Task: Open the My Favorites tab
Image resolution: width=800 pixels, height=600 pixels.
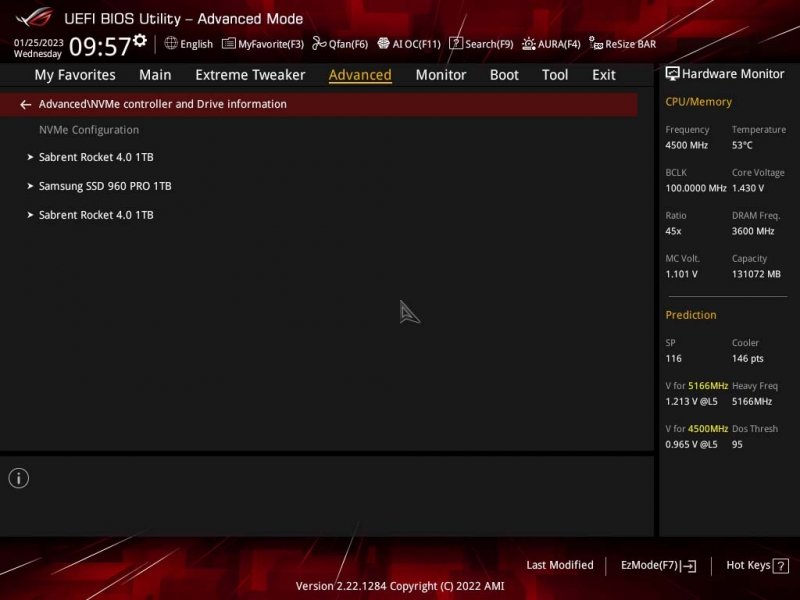Action: pyautogui.click(x=75, y=75)
